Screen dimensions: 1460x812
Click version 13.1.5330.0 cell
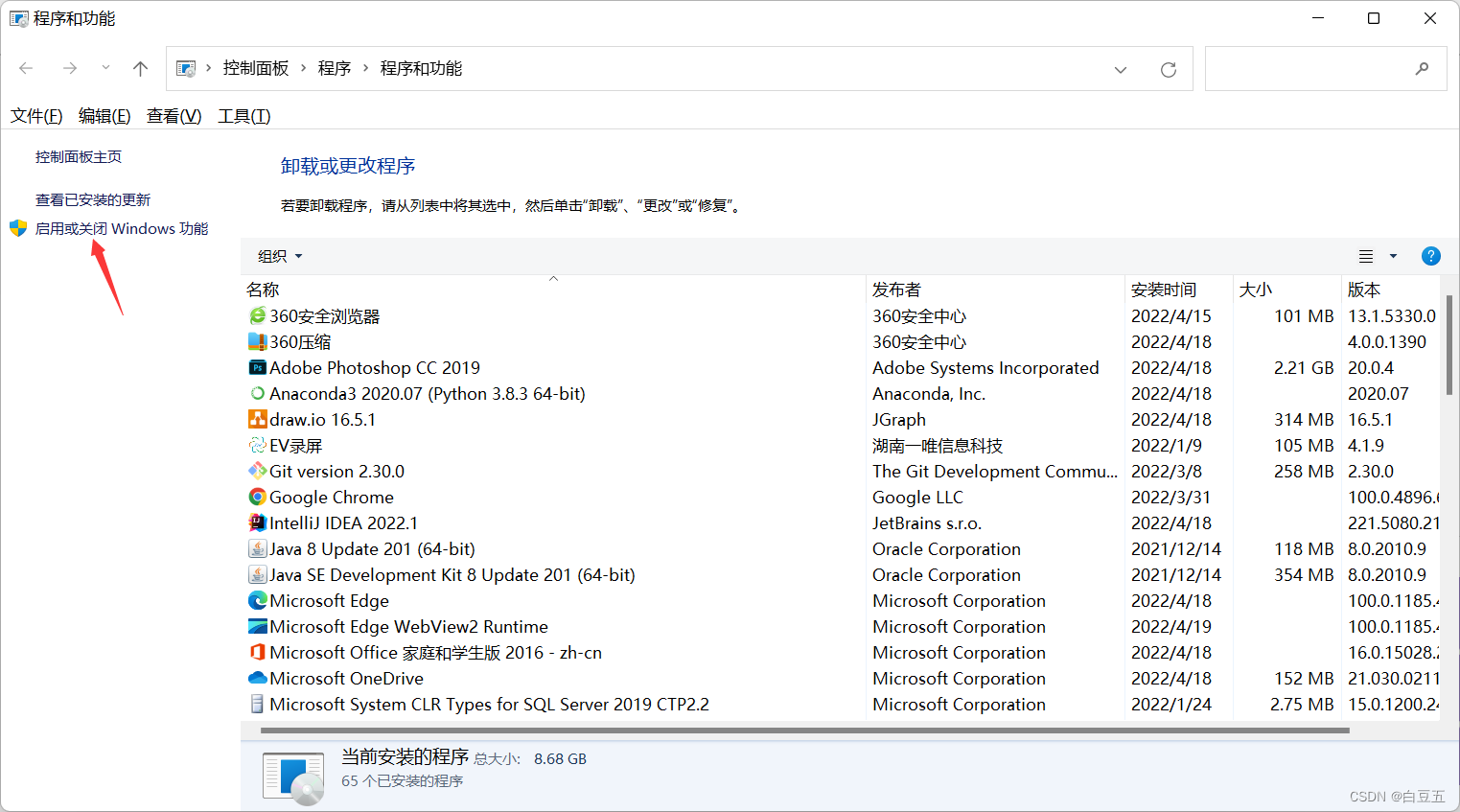tap(1392, 315)
